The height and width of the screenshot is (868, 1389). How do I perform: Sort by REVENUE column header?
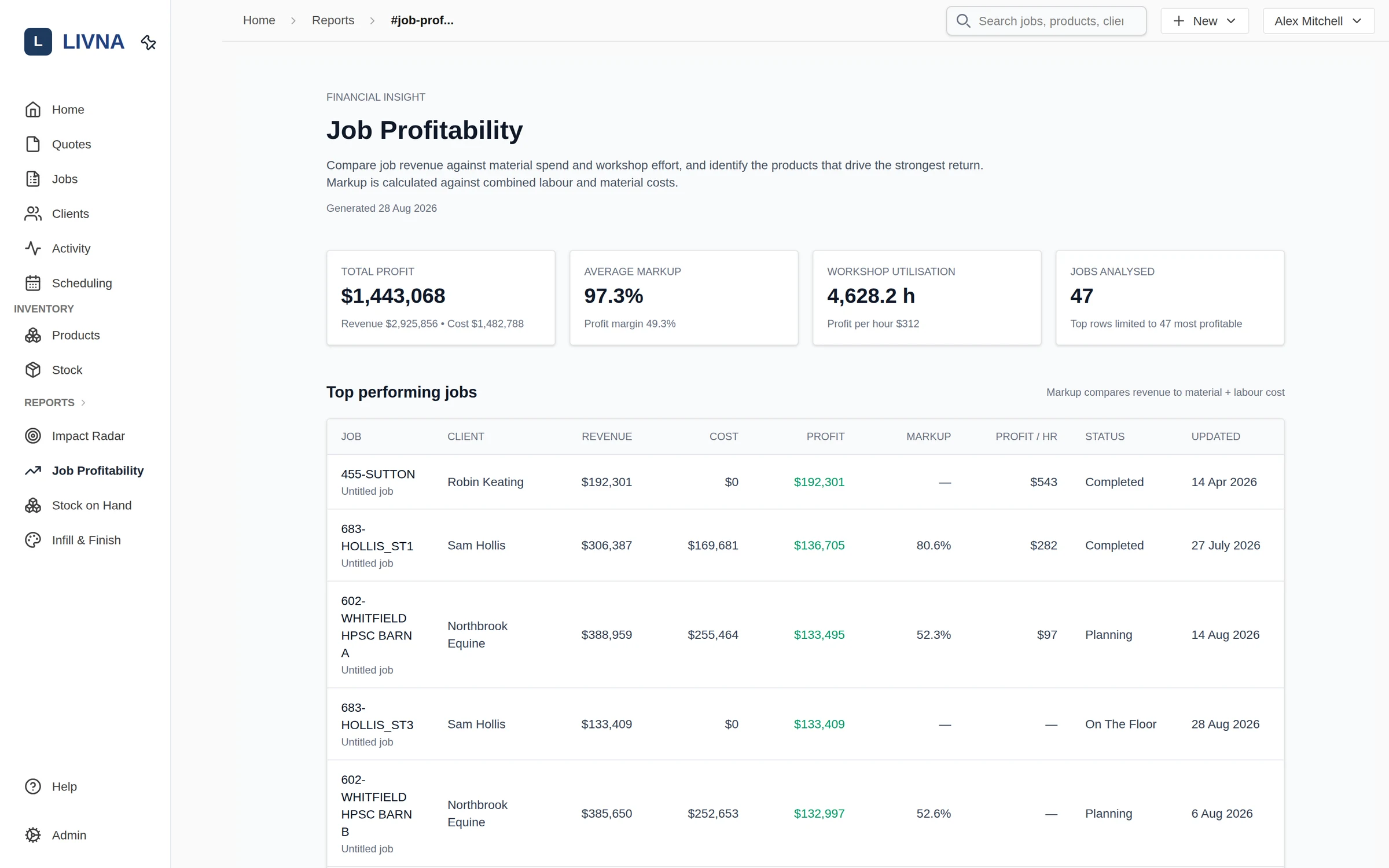click(607, 436)
